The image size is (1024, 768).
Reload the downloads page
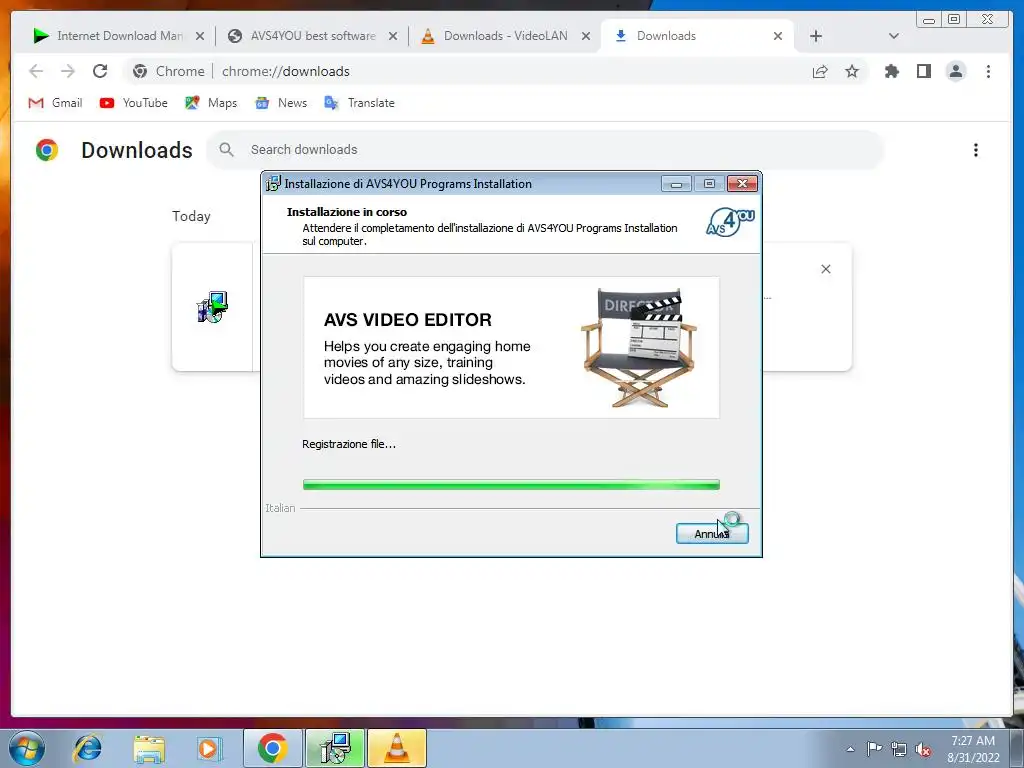(100, 71)
